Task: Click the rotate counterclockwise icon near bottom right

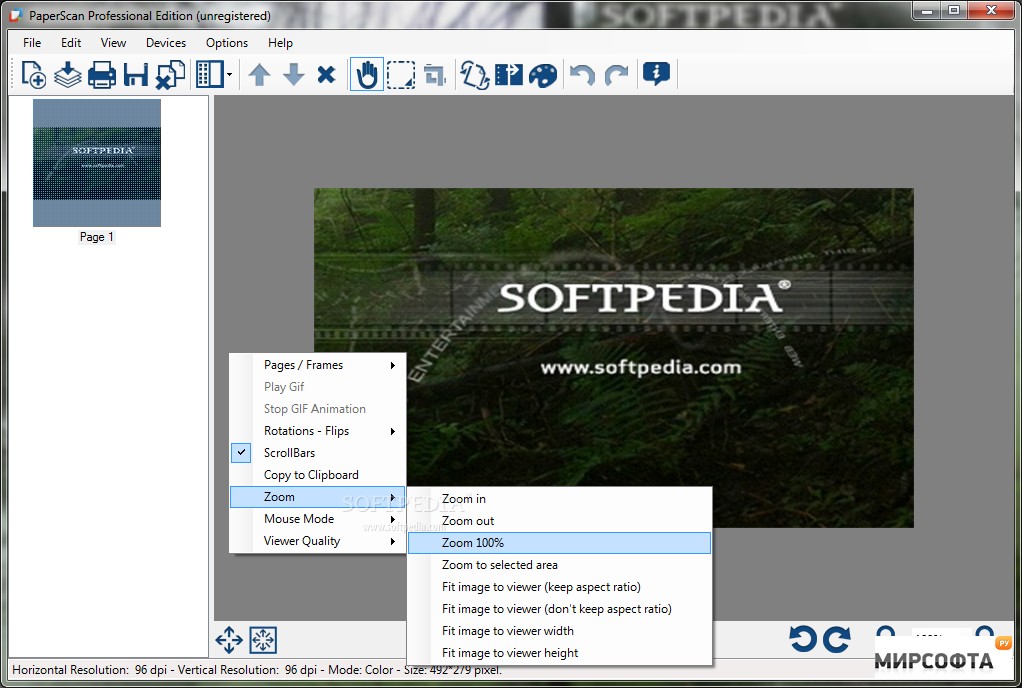Action: [808, 639]
